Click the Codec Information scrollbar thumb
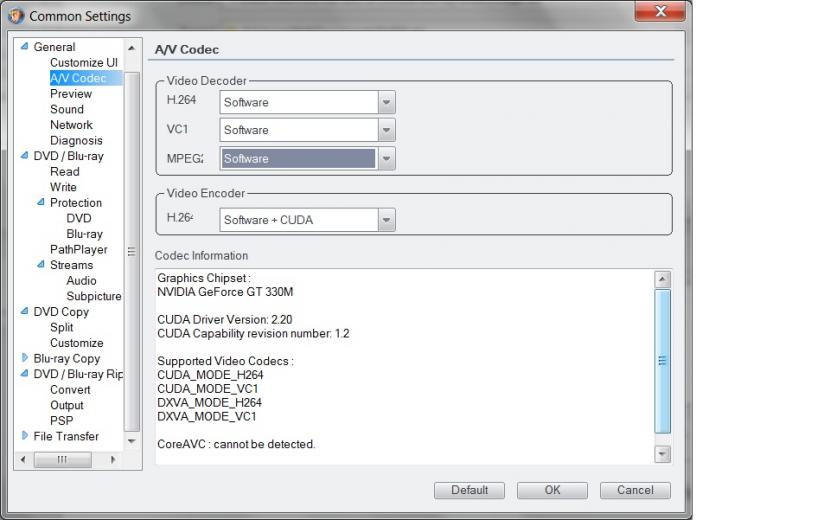830x520 pixels. pos(662,361)
